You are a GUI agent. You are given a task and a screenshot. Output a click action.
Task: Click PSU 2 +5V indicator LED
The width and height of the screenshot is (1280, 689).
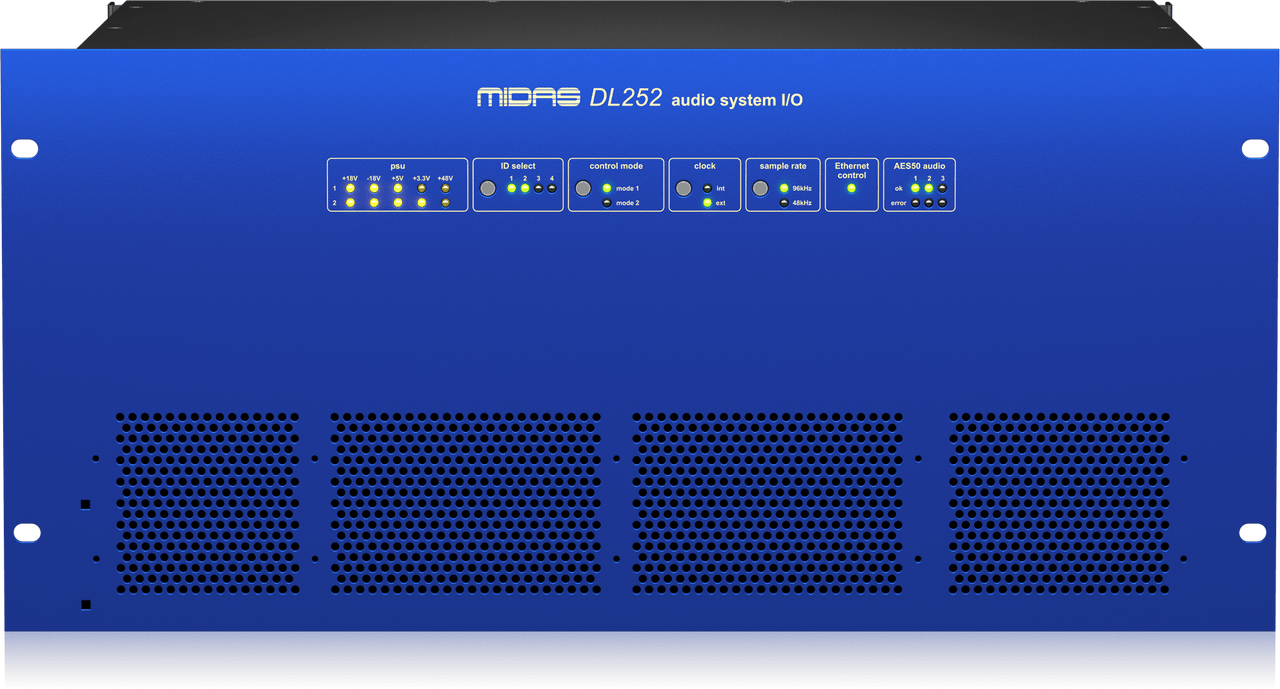click(398, 203)
